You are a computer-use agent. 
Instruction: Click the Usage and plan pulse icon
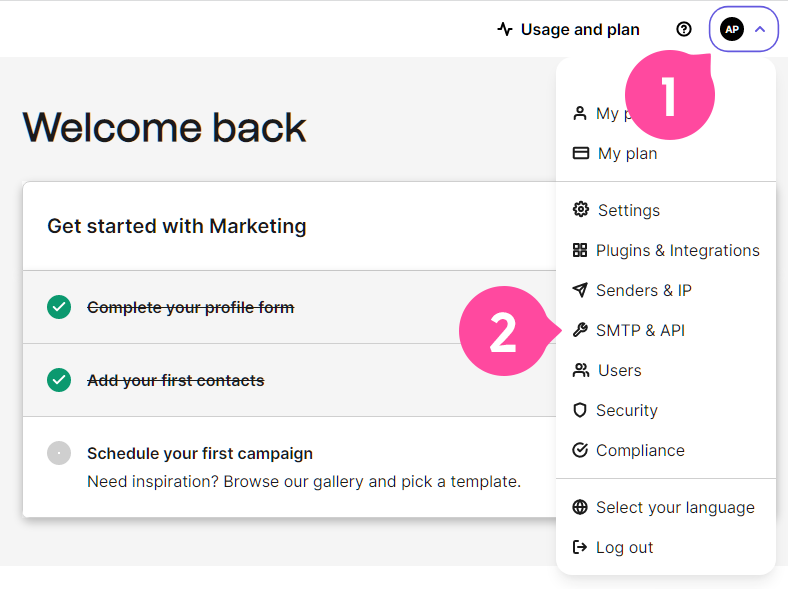point(505,30)
